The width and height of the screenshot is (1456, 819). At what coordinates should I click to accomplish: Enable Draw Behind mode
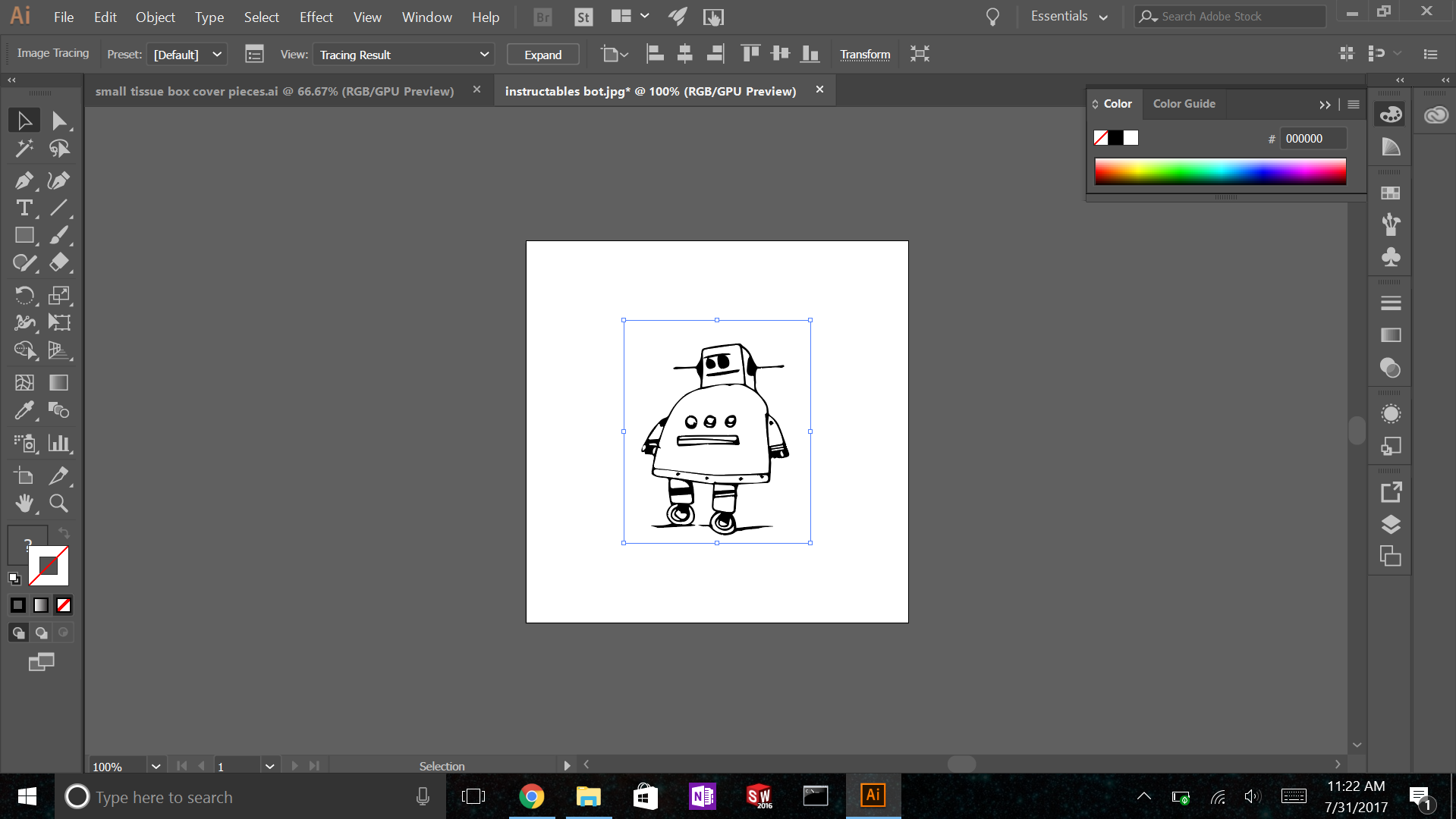point(42,632)
